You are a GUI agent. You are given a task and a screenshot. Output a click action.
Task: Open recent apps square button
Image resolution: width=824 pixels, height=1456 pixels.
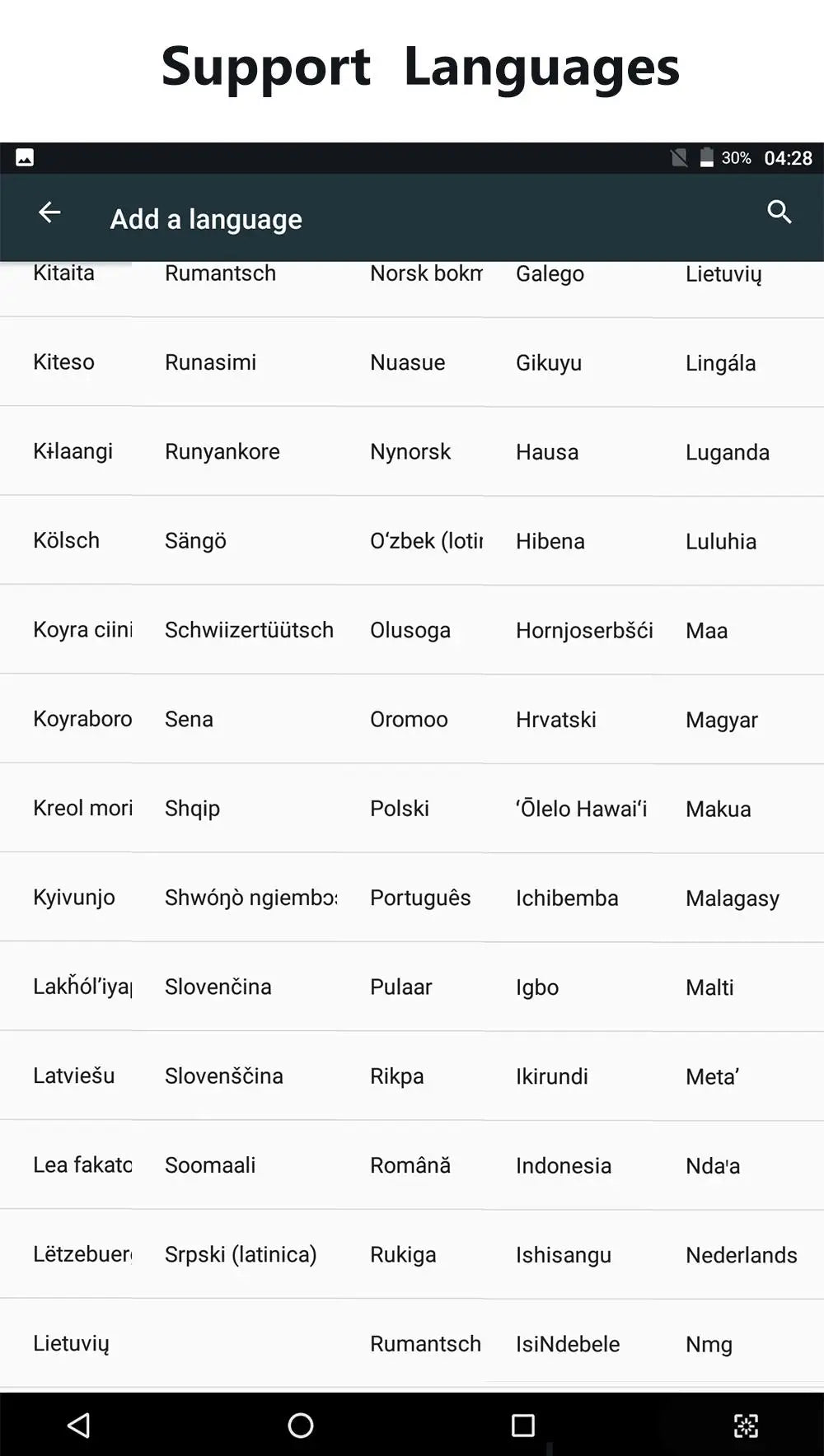(522, 1426)
